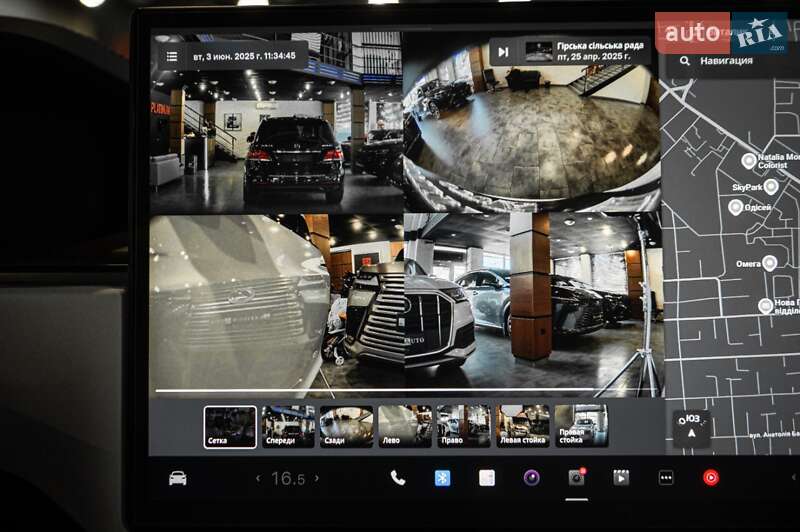This screenshot has height=532, width=800.
Task: Click the Навигация search field
Action: point(735,60)
